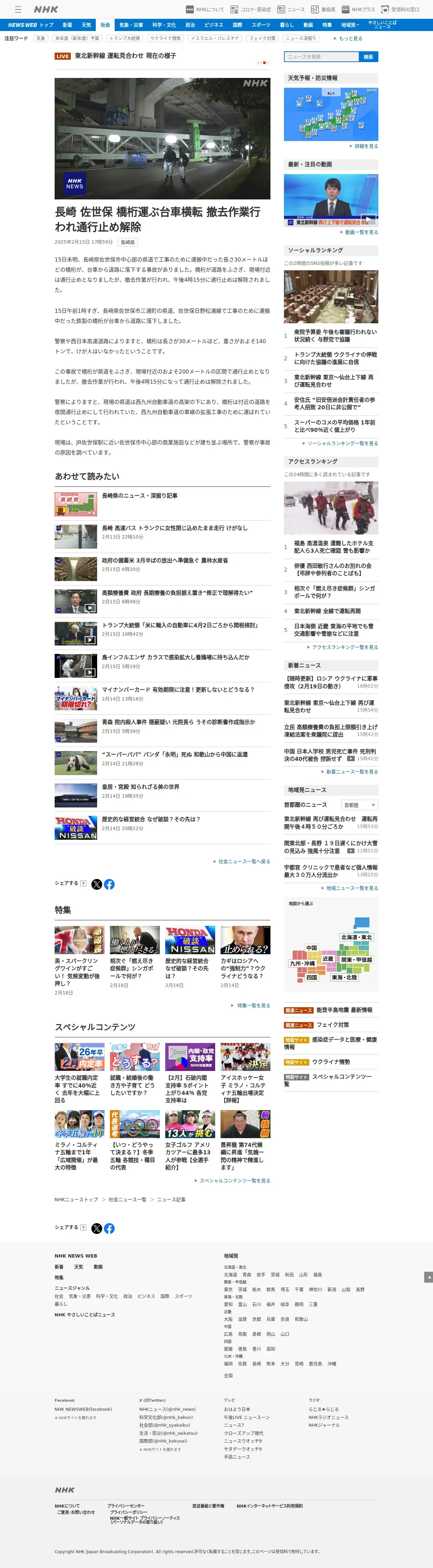
Task: Open らじる★らじる footer radio link
Action: (x=323, y=1409)
